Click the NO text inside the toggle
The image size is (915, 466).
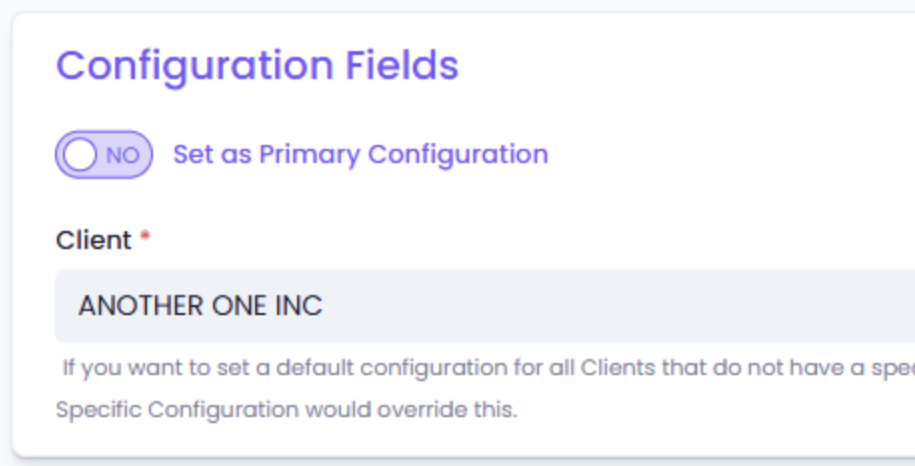tap(122, 155)
